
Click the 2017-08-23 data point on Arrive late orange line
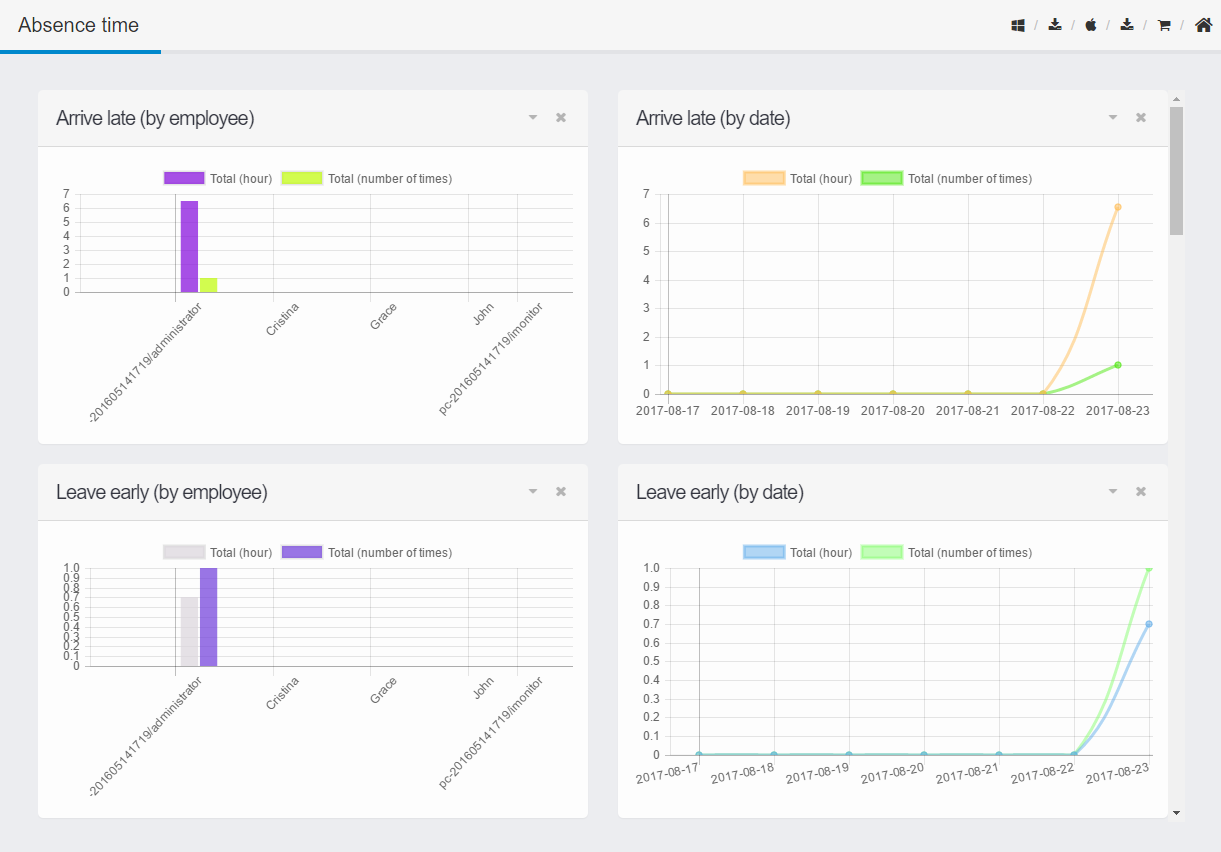[x=1117, y=207]
